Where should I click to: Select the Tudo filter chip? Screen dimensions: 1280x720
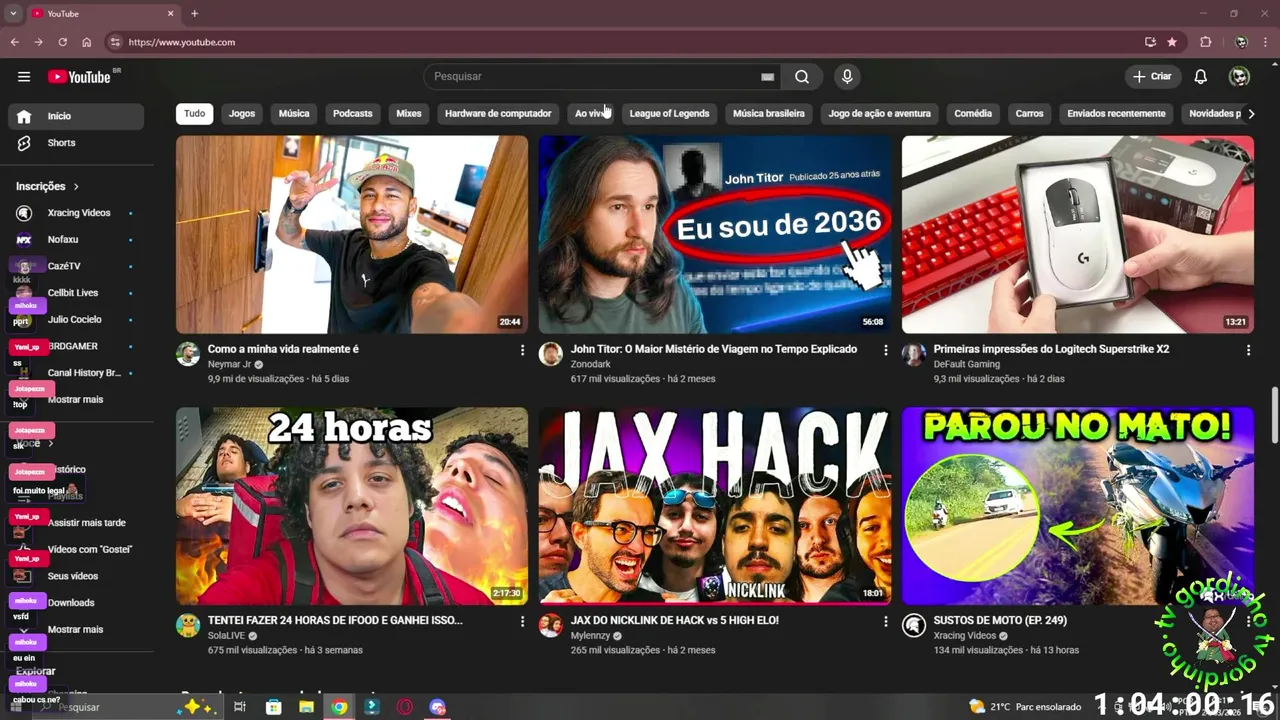pyautogui.click(x=195, y=114)
